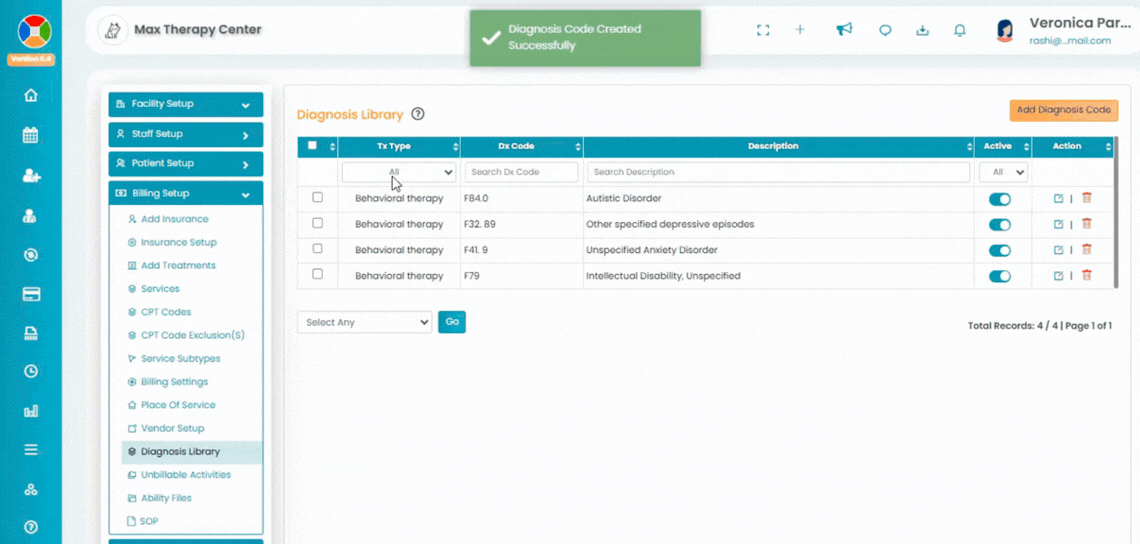Click the Go button
This screenshot has width=1140, height=544.
tap(451, 321)
